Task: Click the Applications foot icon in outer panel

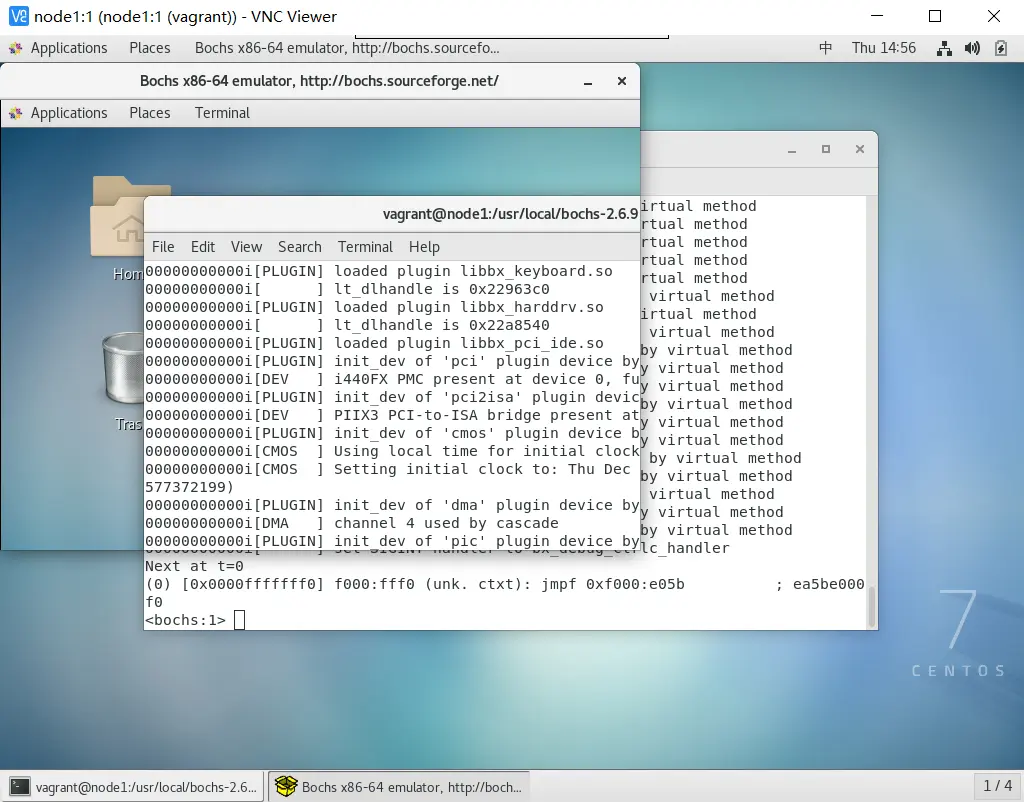Action: 16,48
